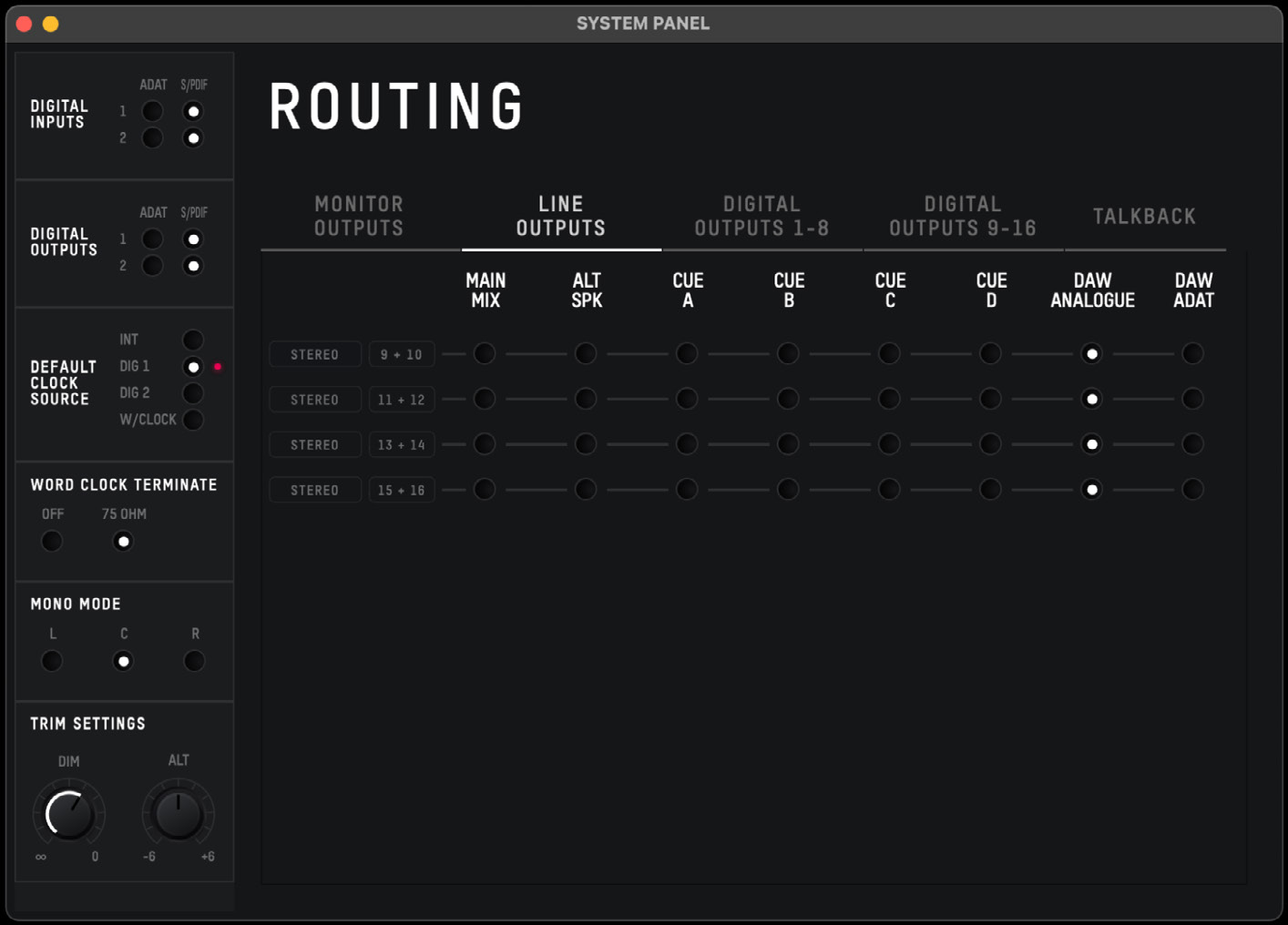Route outputs 9 + 10 to Main Mix
1288x925 pixels.
485,353
